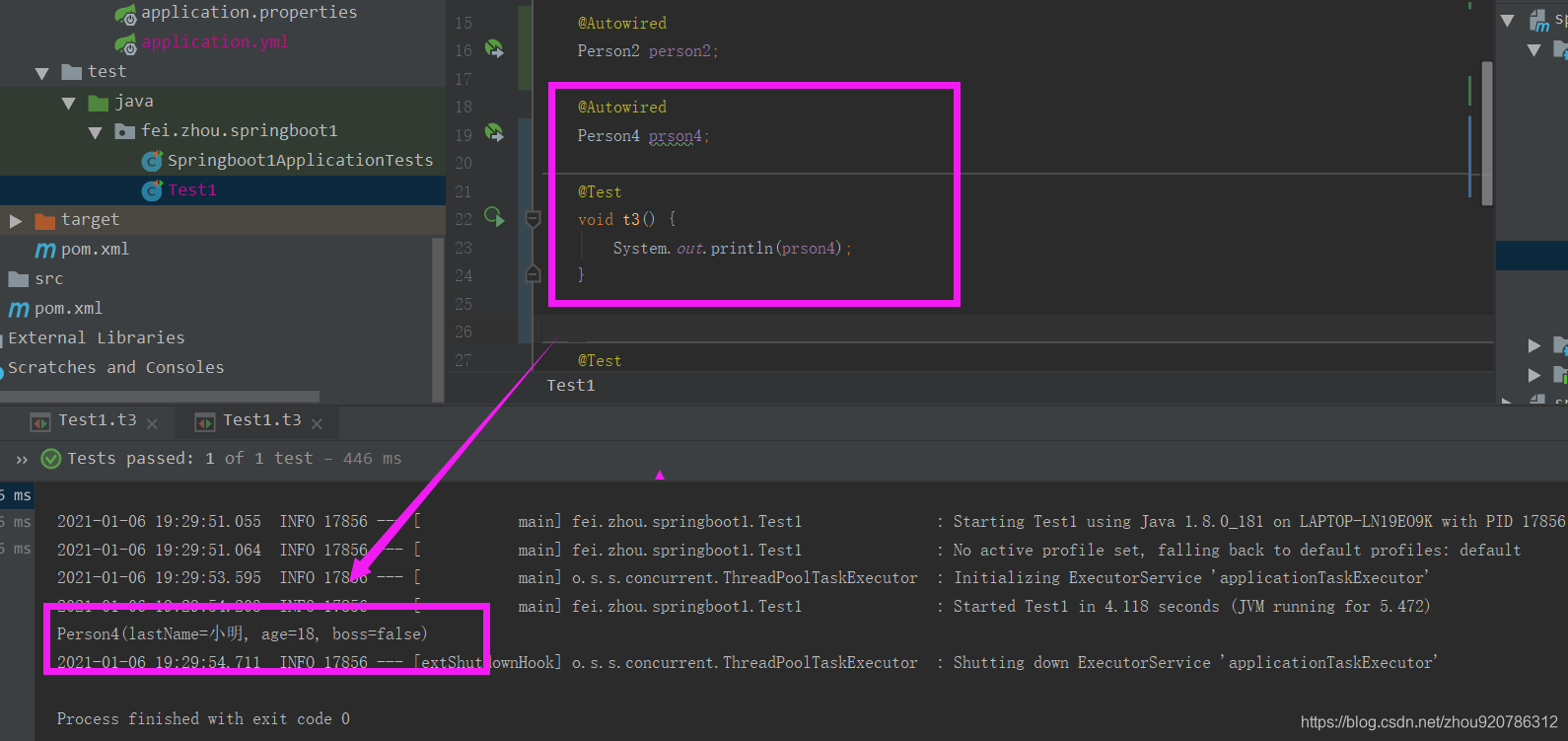
Task: Run test t3 from gutter icon
Action: click(x=494, y=217)
